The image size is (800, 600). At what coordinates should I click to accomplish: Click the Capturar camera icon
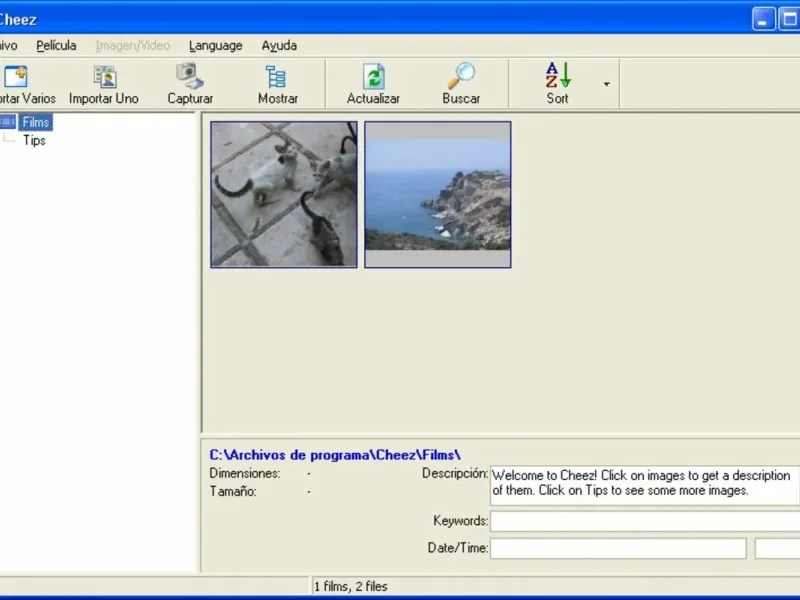coord(190,76)
